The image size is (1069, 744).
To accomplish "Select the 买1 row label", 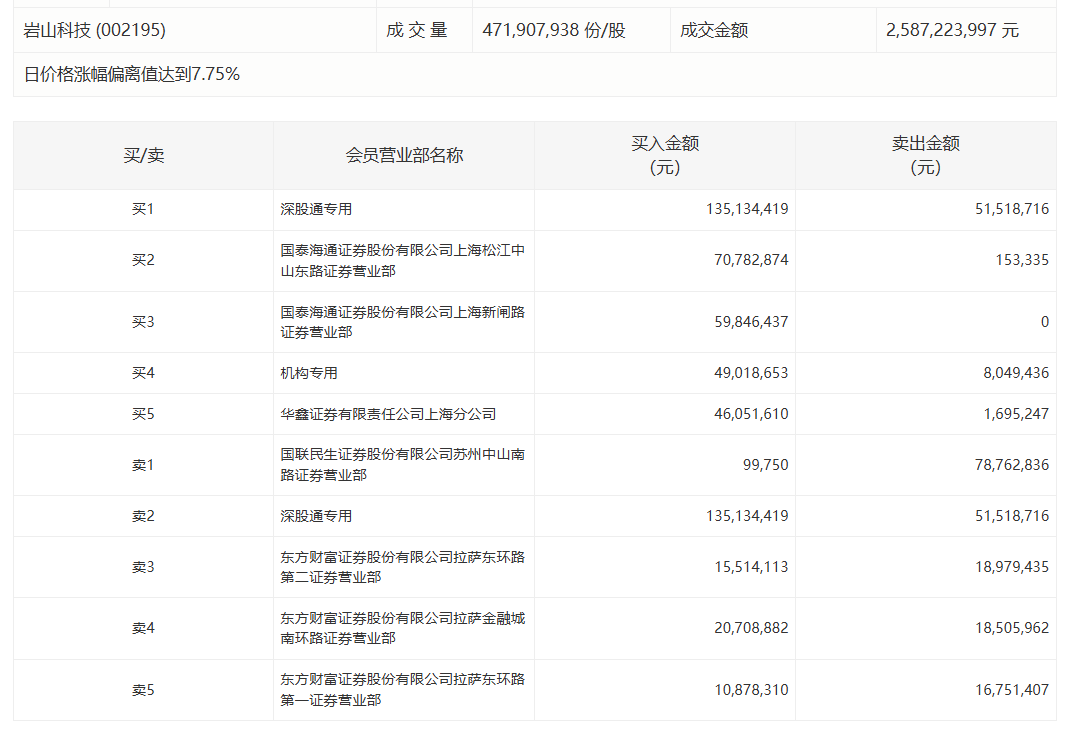I will tap(143, 209).
